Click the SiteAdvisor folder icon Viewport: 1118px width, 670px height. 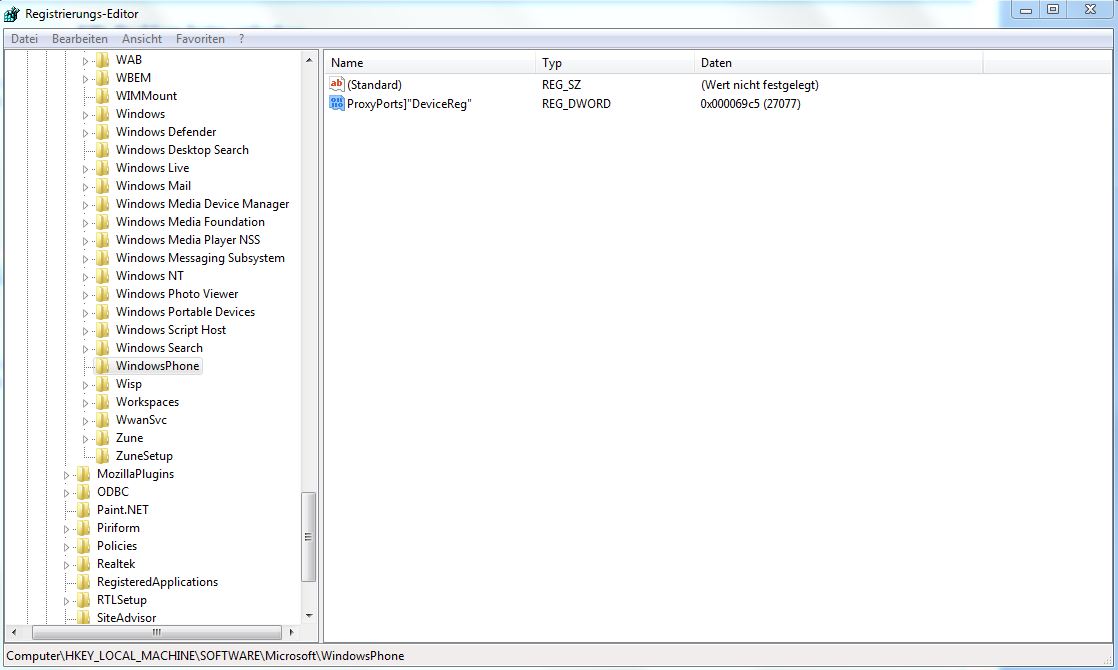[83, 617]
